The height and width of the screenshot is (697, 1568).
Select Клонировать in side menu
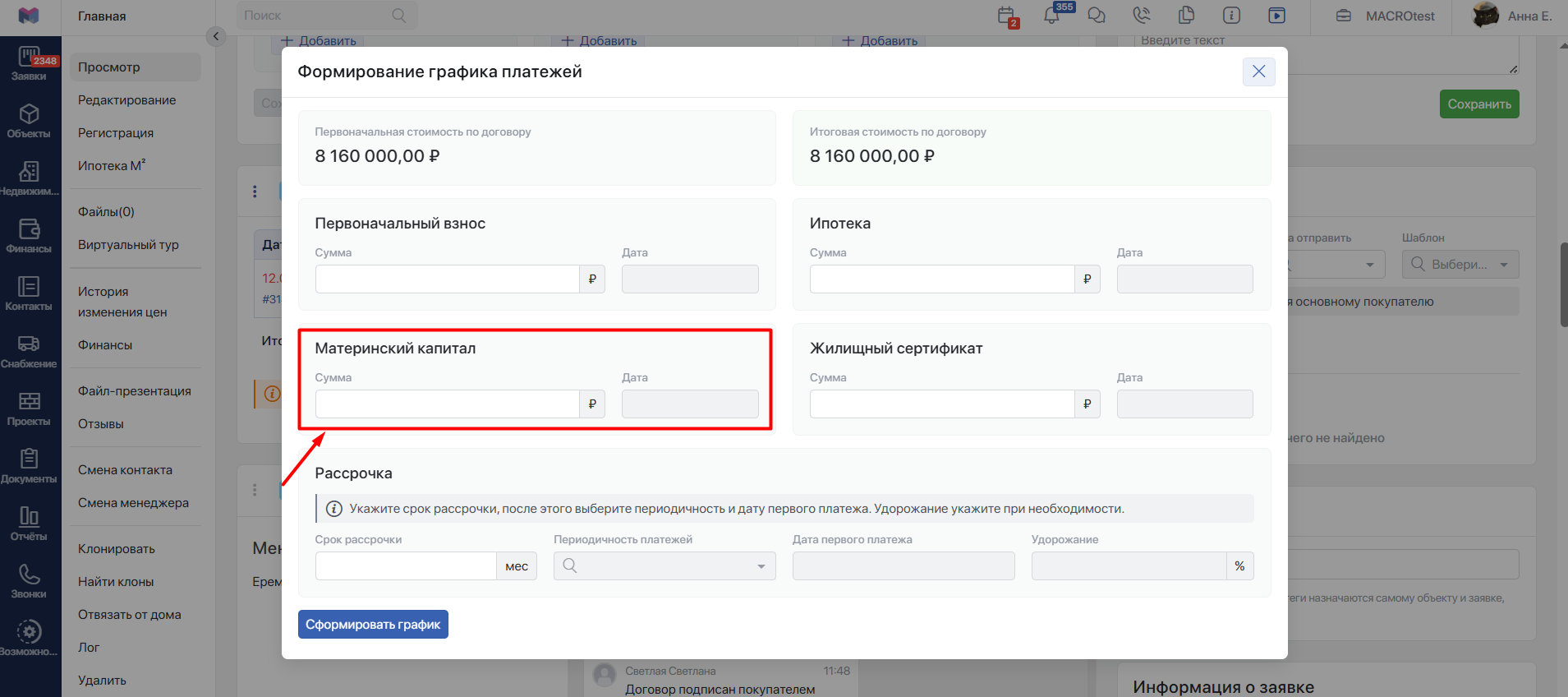click(117, 549)
